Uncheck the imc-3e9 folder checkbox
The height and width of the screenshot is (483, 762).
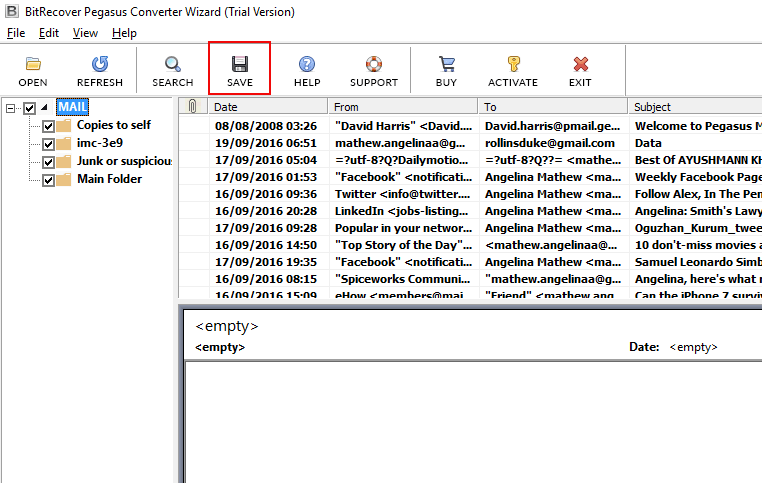48,144
